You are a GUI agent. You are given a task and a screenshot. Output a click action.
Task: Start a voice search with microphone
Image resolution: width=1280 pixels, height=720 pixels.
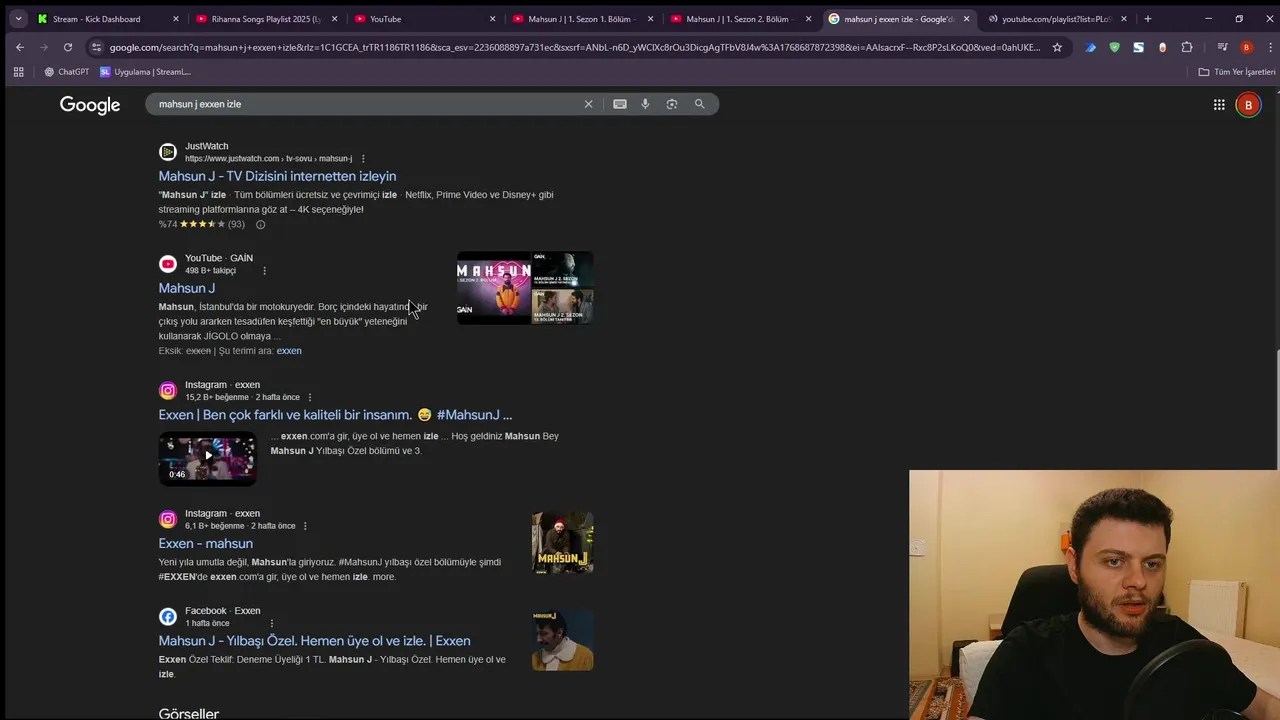click(x=645, y=104)
